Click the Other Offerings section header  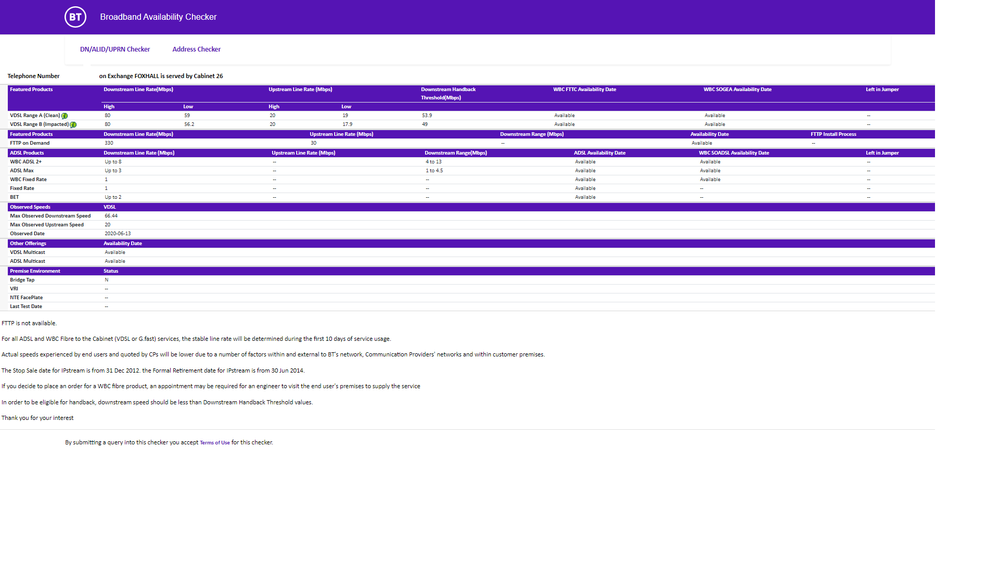pos(29,243)
